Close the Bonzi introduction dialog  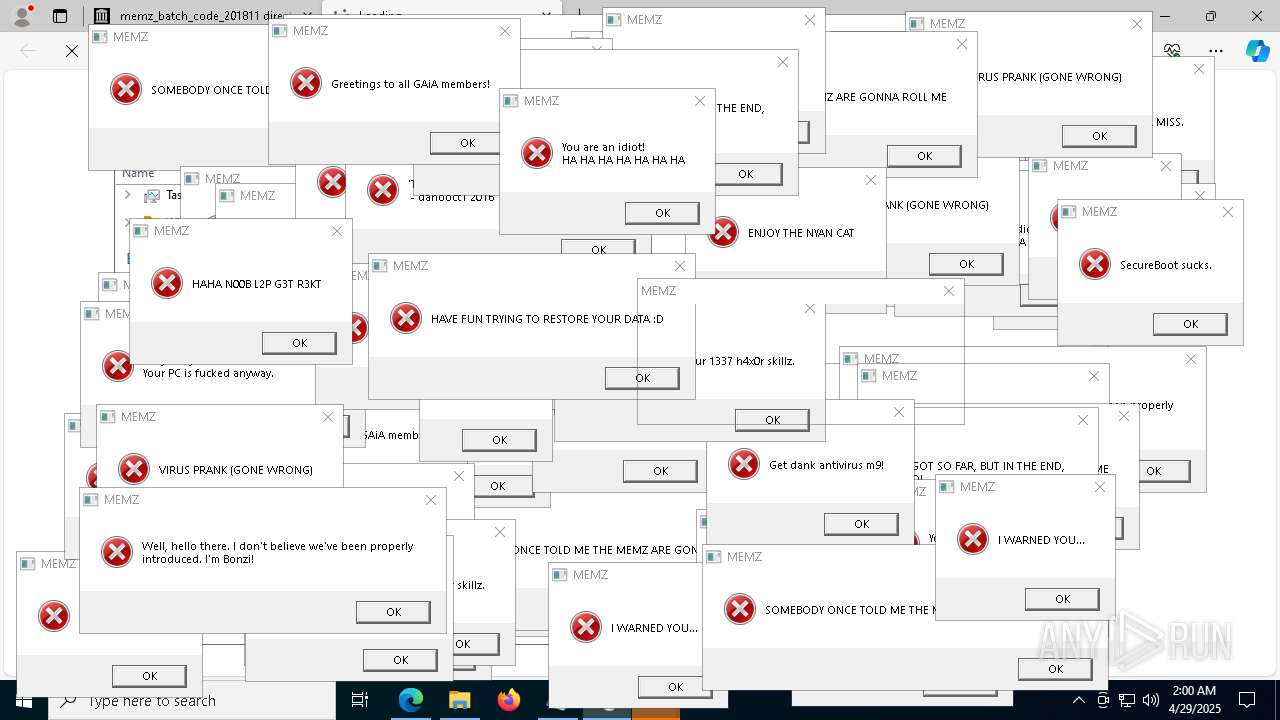(431, 500)
